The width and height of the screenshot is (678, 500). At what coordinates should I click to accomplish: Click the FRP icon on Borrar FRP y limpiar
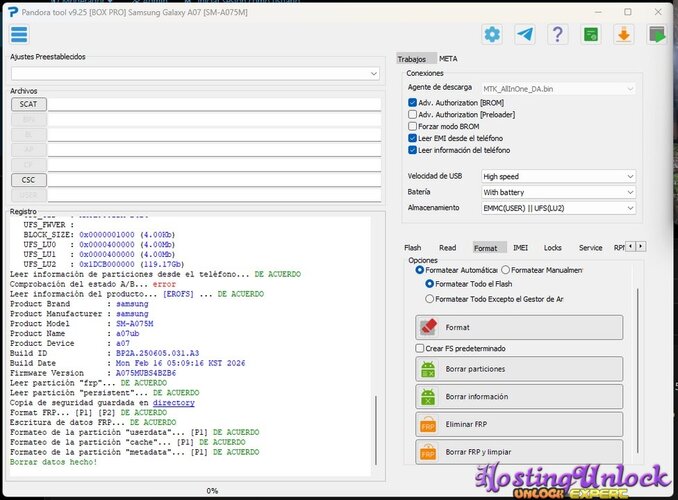(428, 452)
